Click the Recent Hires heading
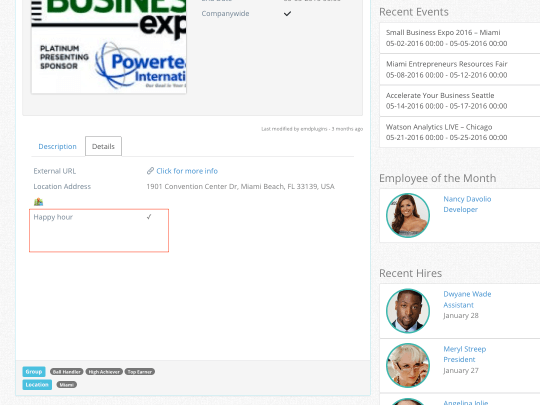Image resolution: width=540 pixels, height=405 pixels. click(410, 273)
